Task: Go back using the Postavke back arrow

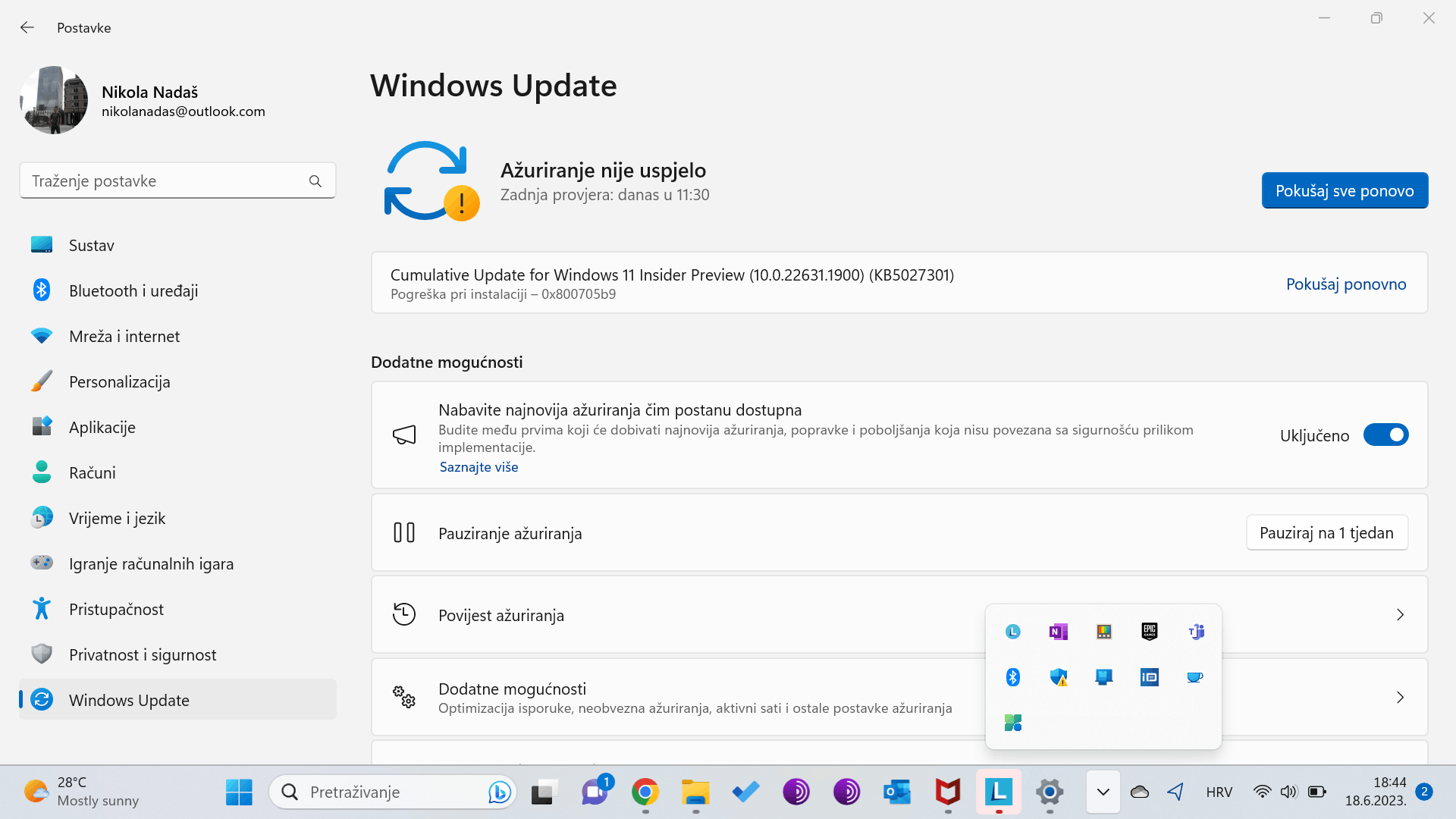Action: [27, 27]
